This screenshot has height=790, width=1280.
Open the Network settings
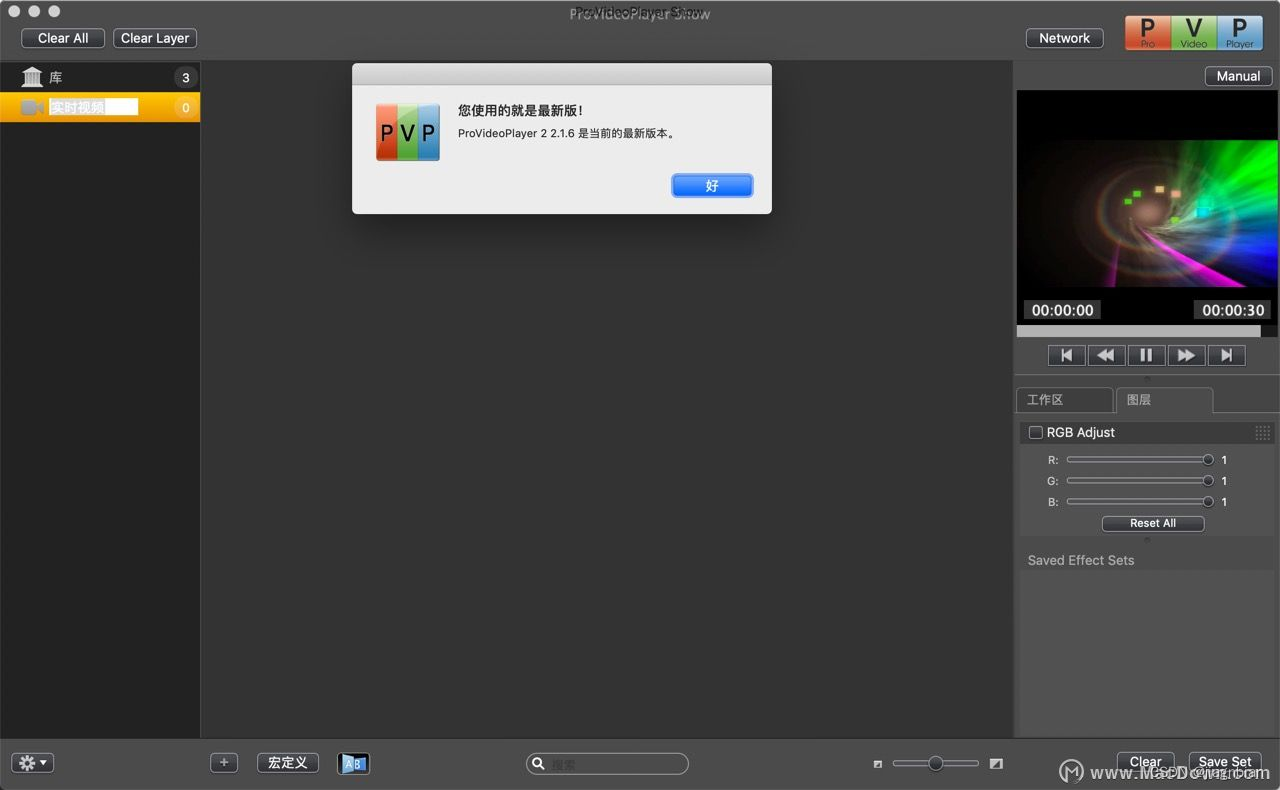coord(1065,38)
